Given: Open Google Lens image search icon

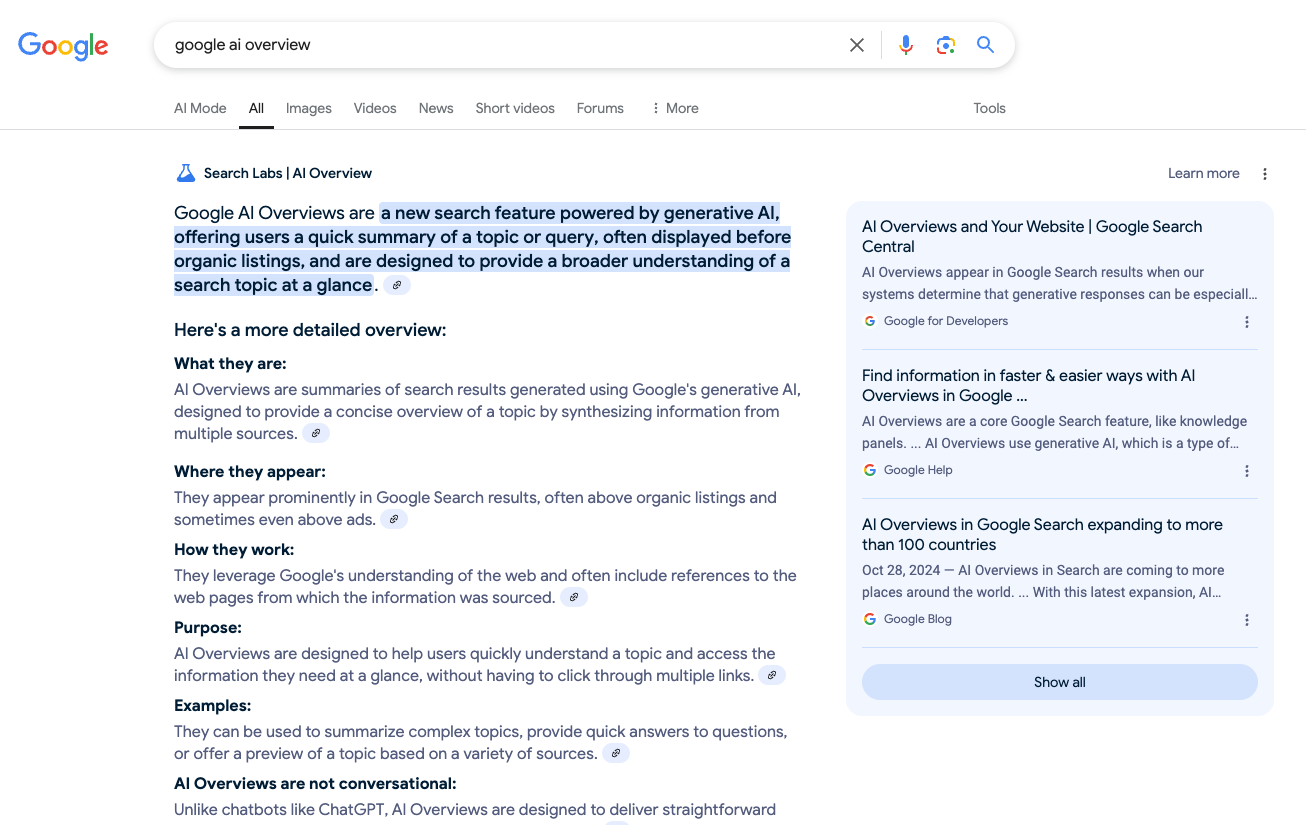Looking at the screenshot, I should pos(946,45).
